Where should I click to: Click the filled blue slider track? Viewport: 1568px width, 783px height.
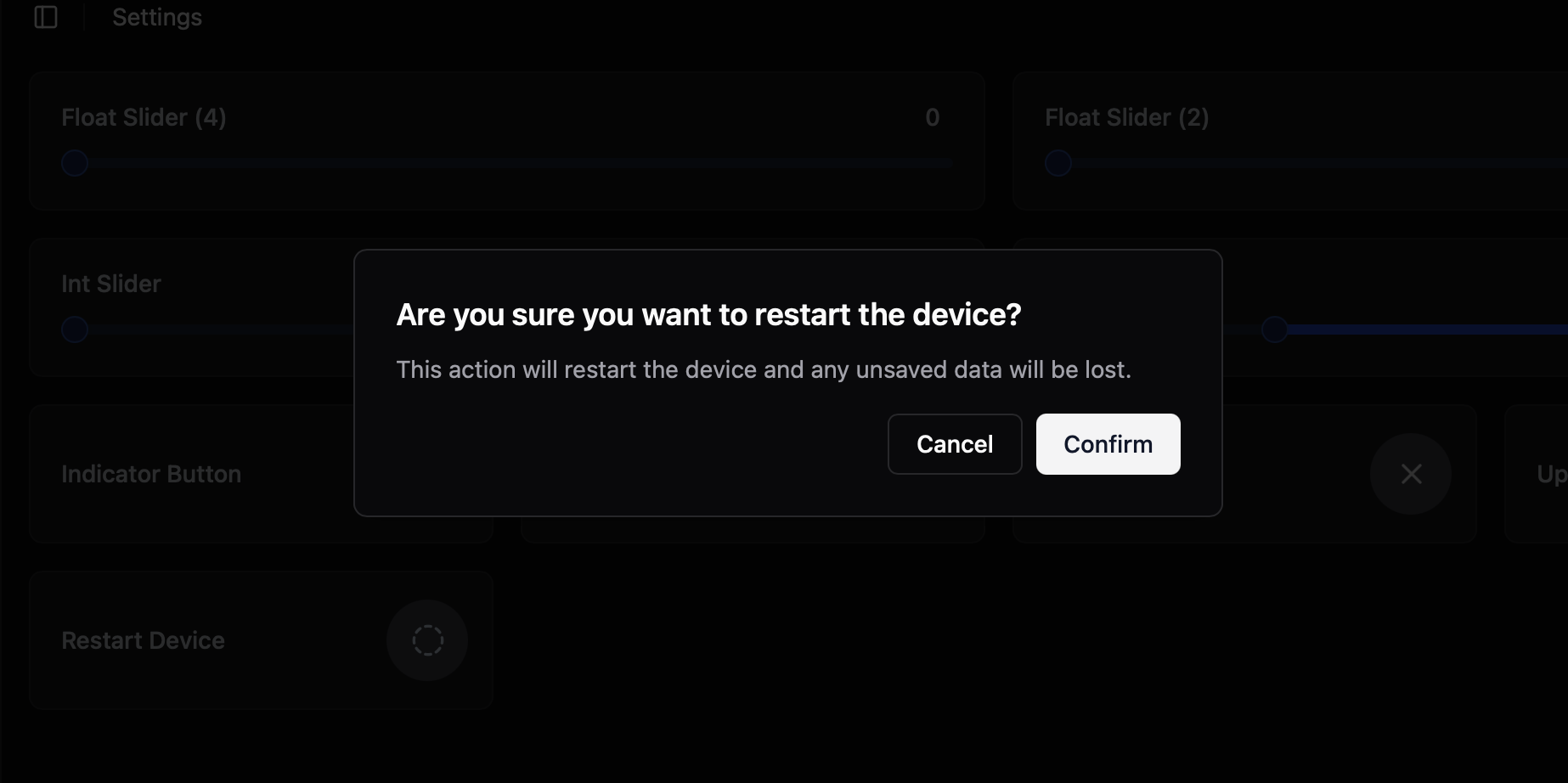(1427, 330)
